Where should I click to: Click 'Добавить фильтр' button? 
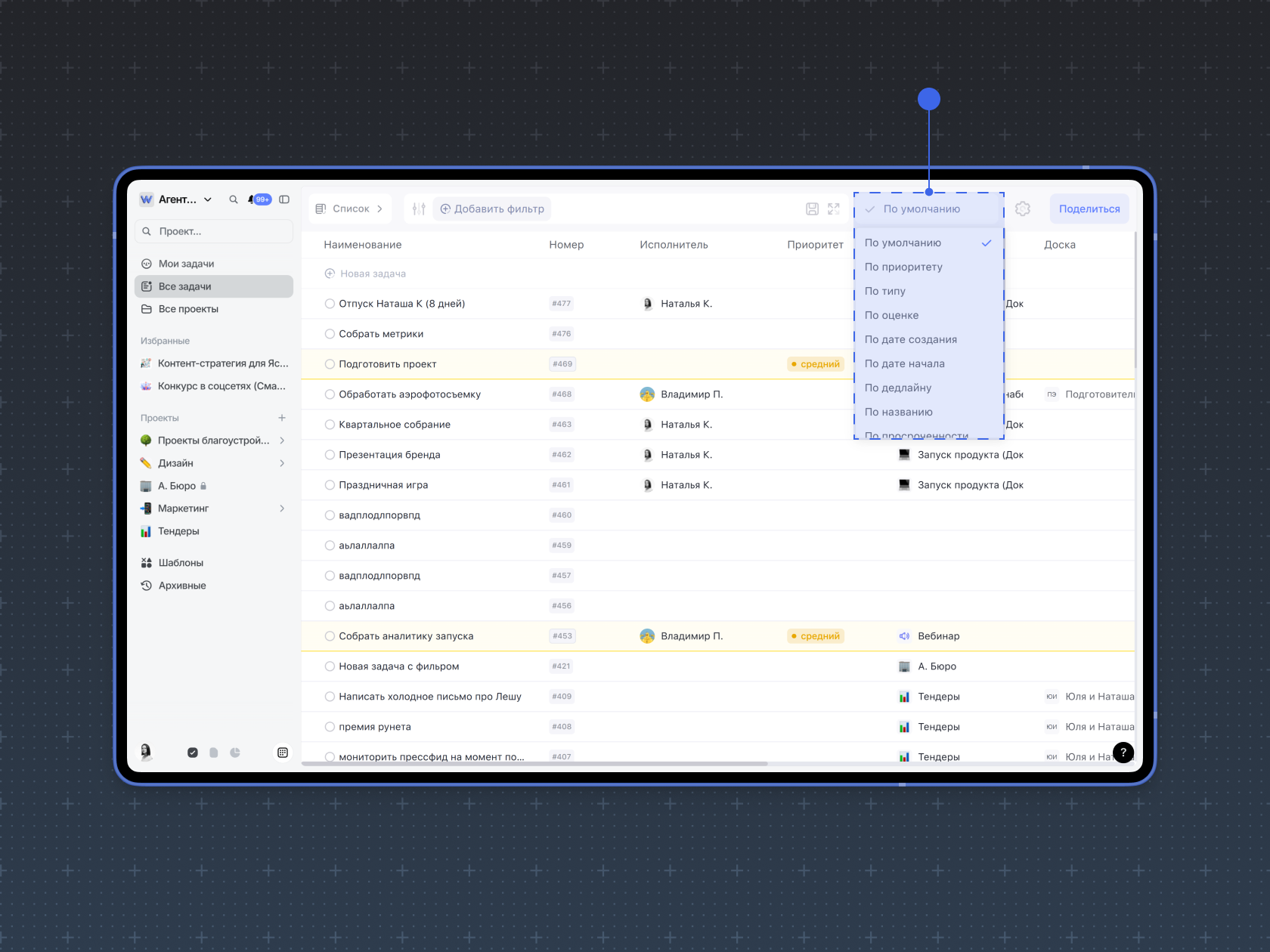492,209
